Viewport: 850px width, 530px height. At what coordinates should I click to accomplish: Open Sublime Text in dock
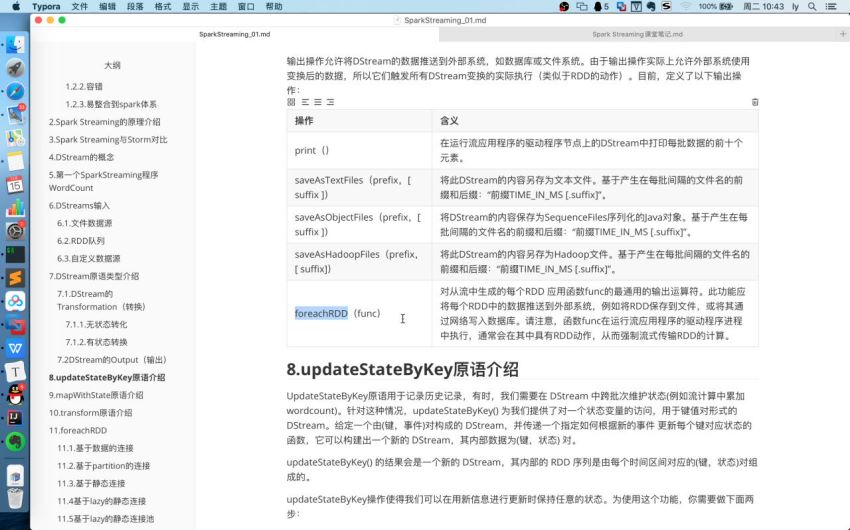(x=15, y=278)
